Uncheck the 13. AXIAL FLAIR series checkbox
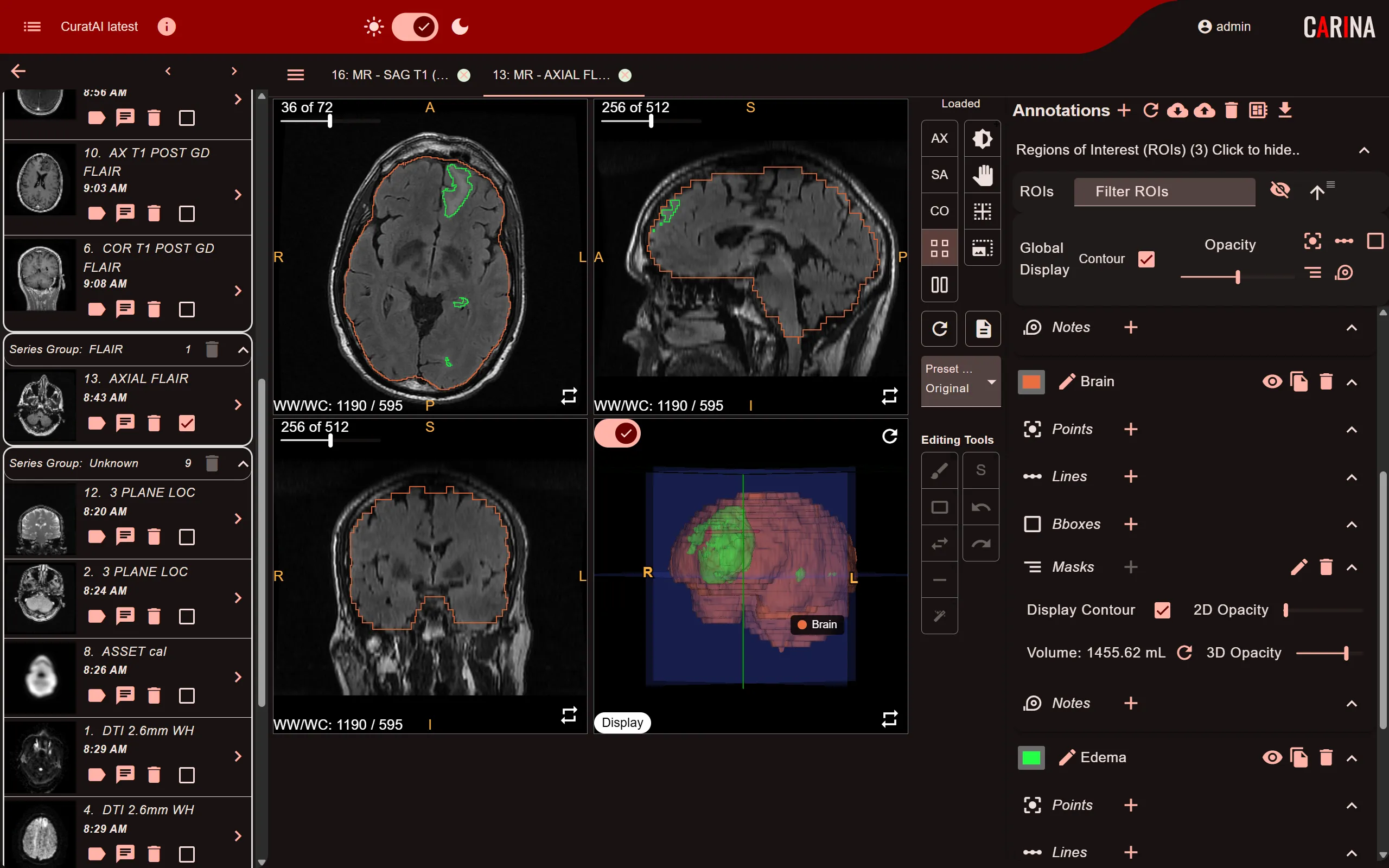This screenshot has height=868, width=1389. pos(187,424)
